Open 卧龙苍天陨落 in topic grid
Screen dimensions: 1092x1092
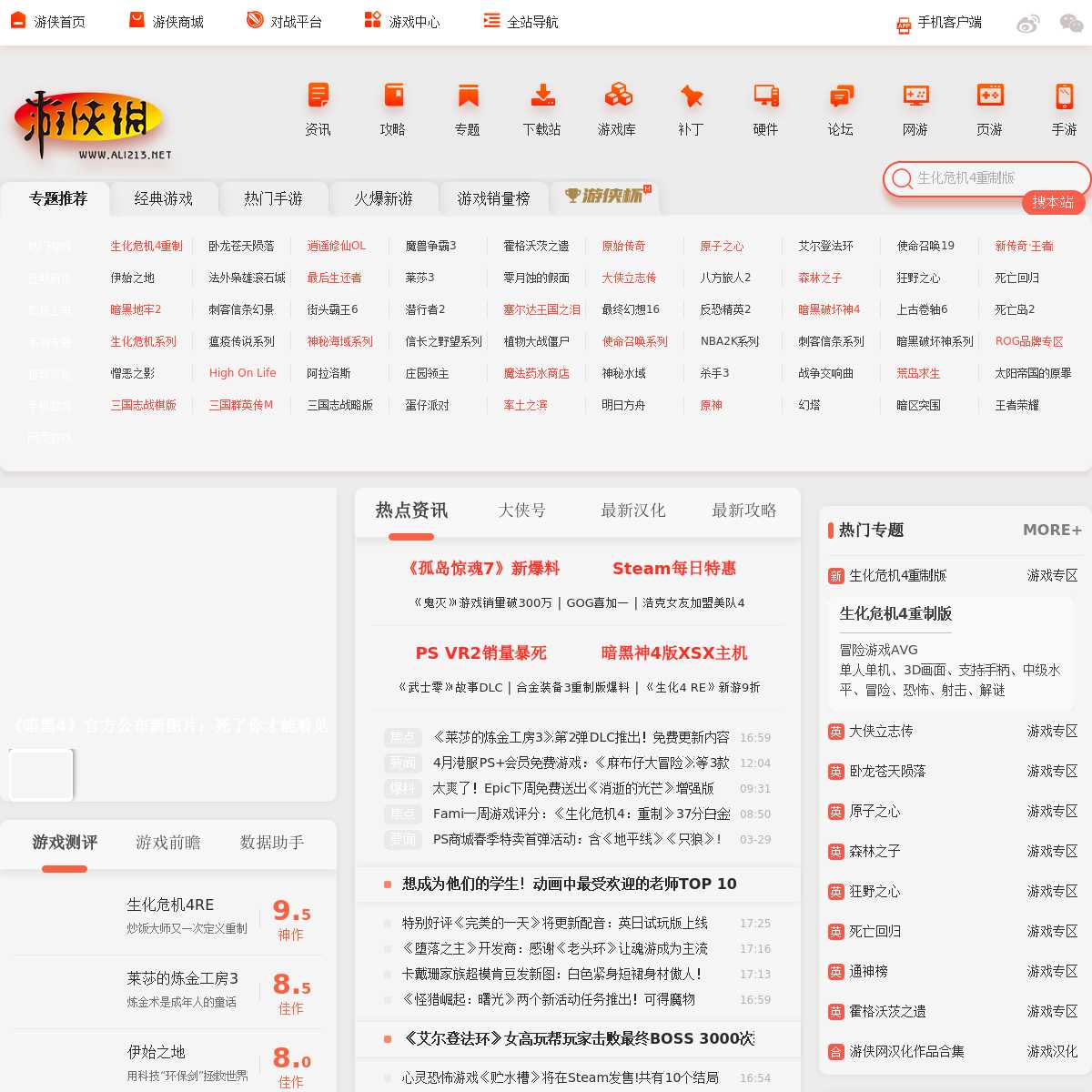241,246
